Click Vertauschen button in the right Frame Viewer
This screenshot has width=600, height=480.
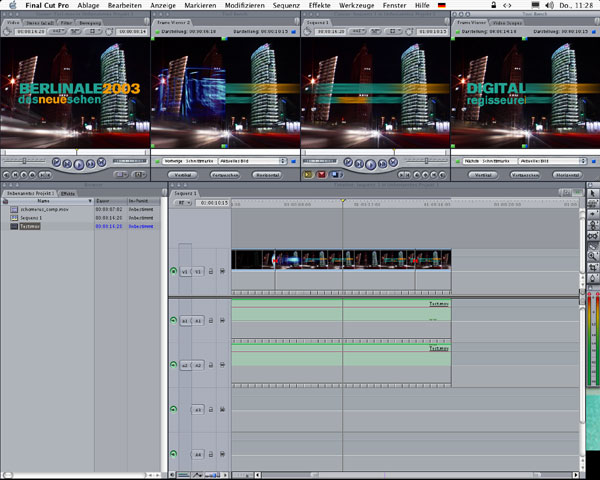coord(525,175)
